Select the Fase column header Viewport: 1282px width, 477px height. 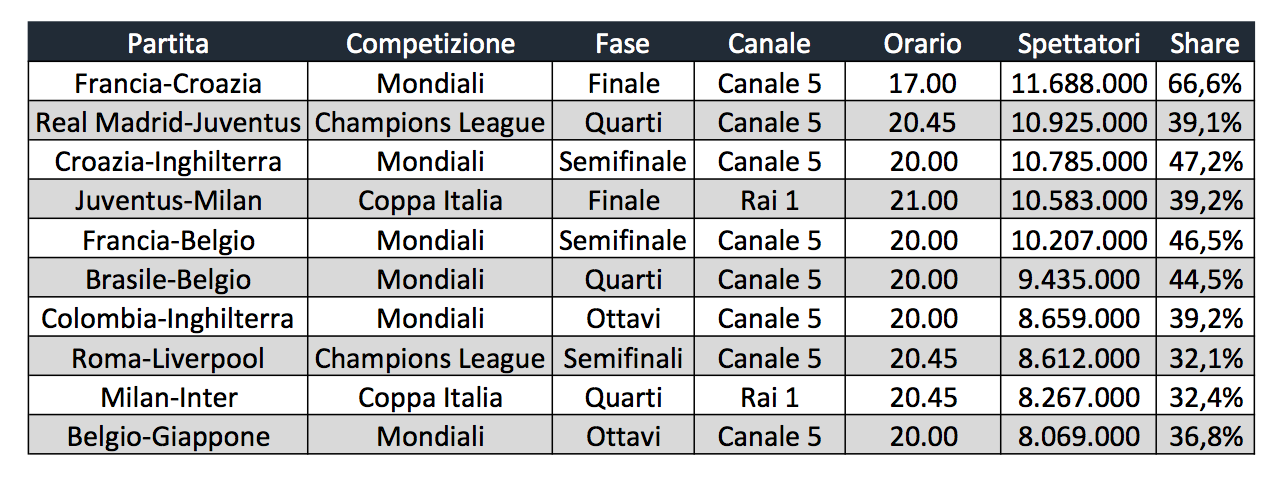[x=622, y=44]
